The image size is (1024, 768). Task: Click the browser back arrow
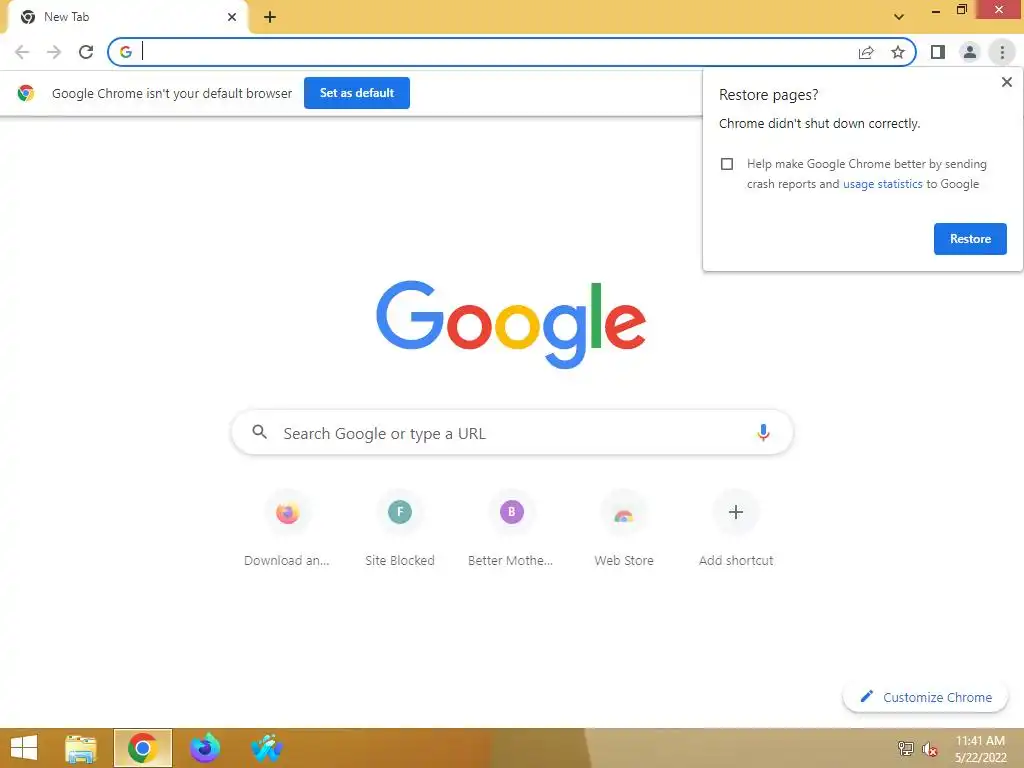(x=22, y=52)
